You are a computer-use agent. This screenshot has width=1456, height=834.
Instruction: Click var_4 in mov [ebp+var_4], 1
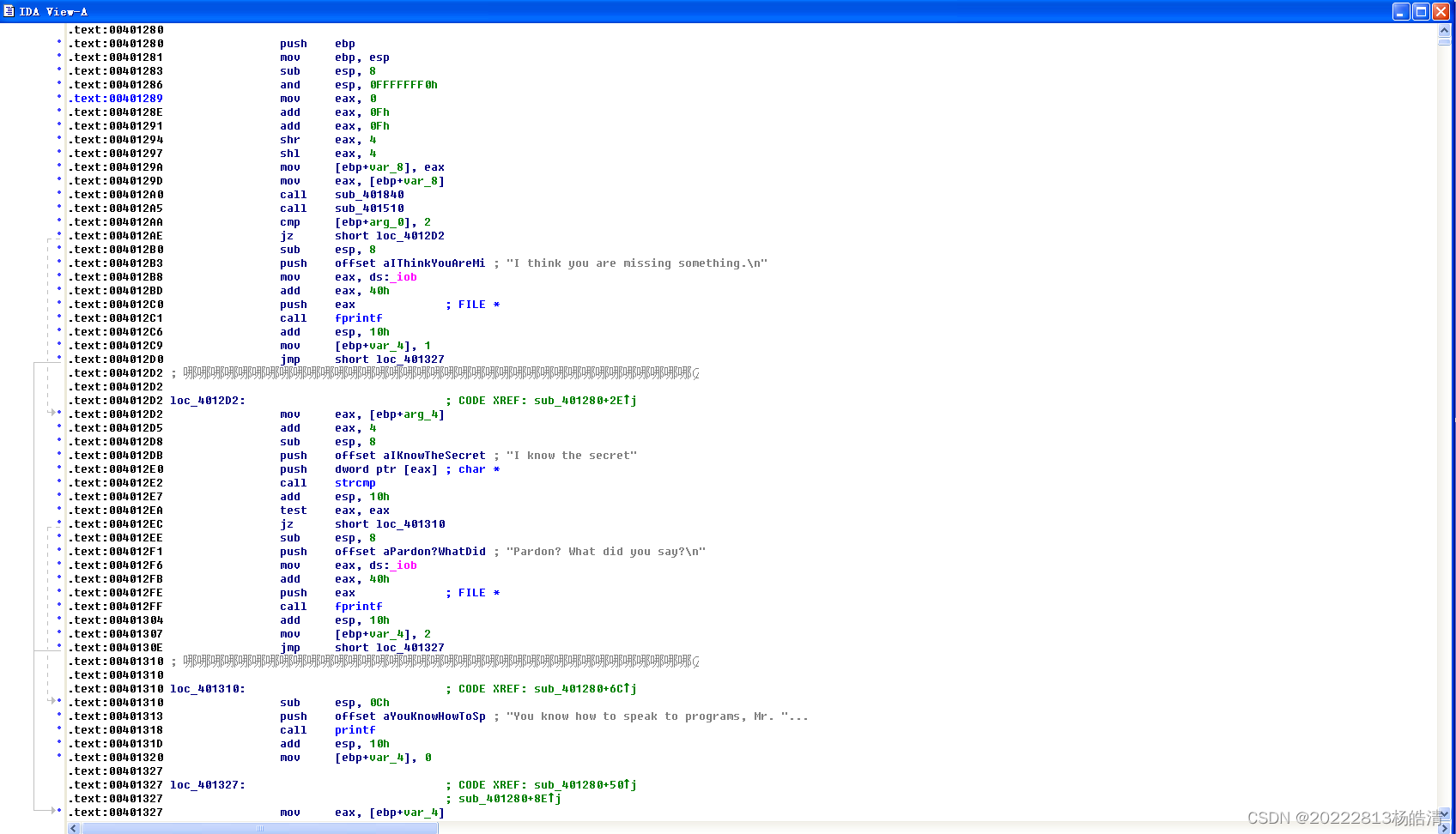pos(386,346)
